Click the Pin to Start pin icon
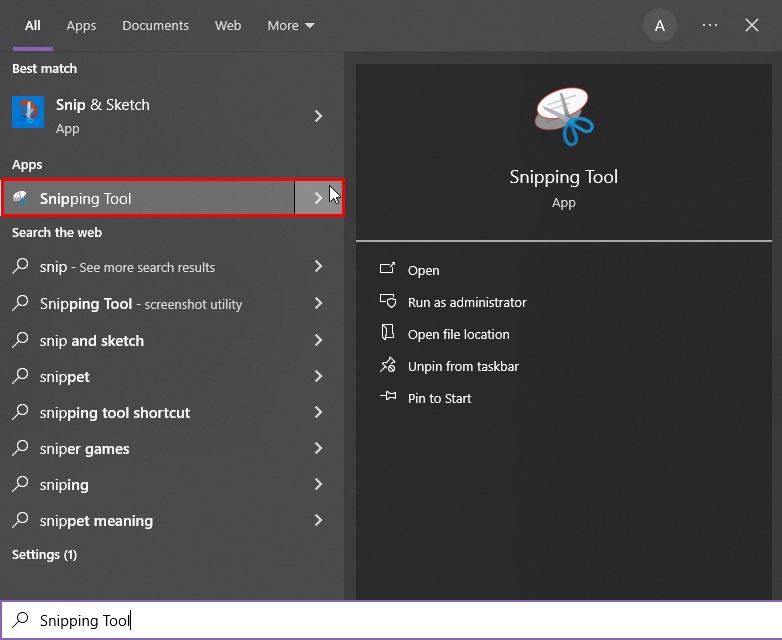This screenshot has height=640, width=782. (x=388, y=397)
